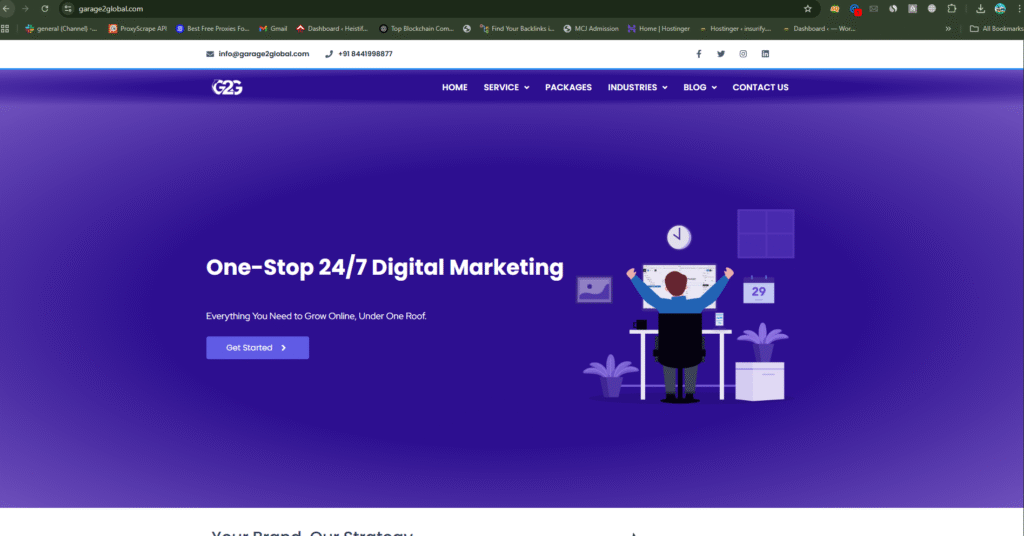1024x536 pixels.
Task: Expand the Blog dropdown menu
Action: 700,88
